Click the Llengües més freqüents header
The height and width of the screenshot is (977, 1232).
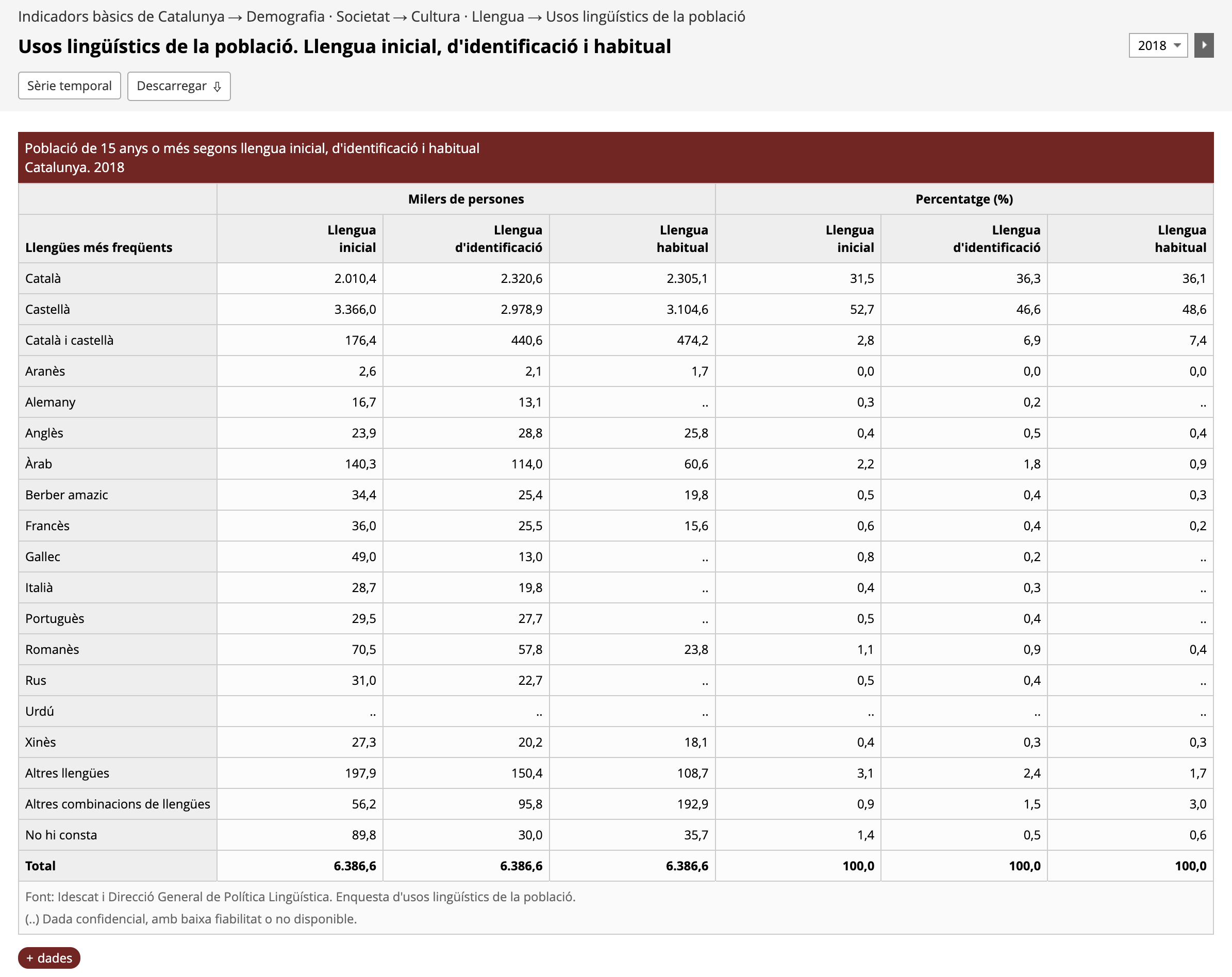(x=98, y=247)
